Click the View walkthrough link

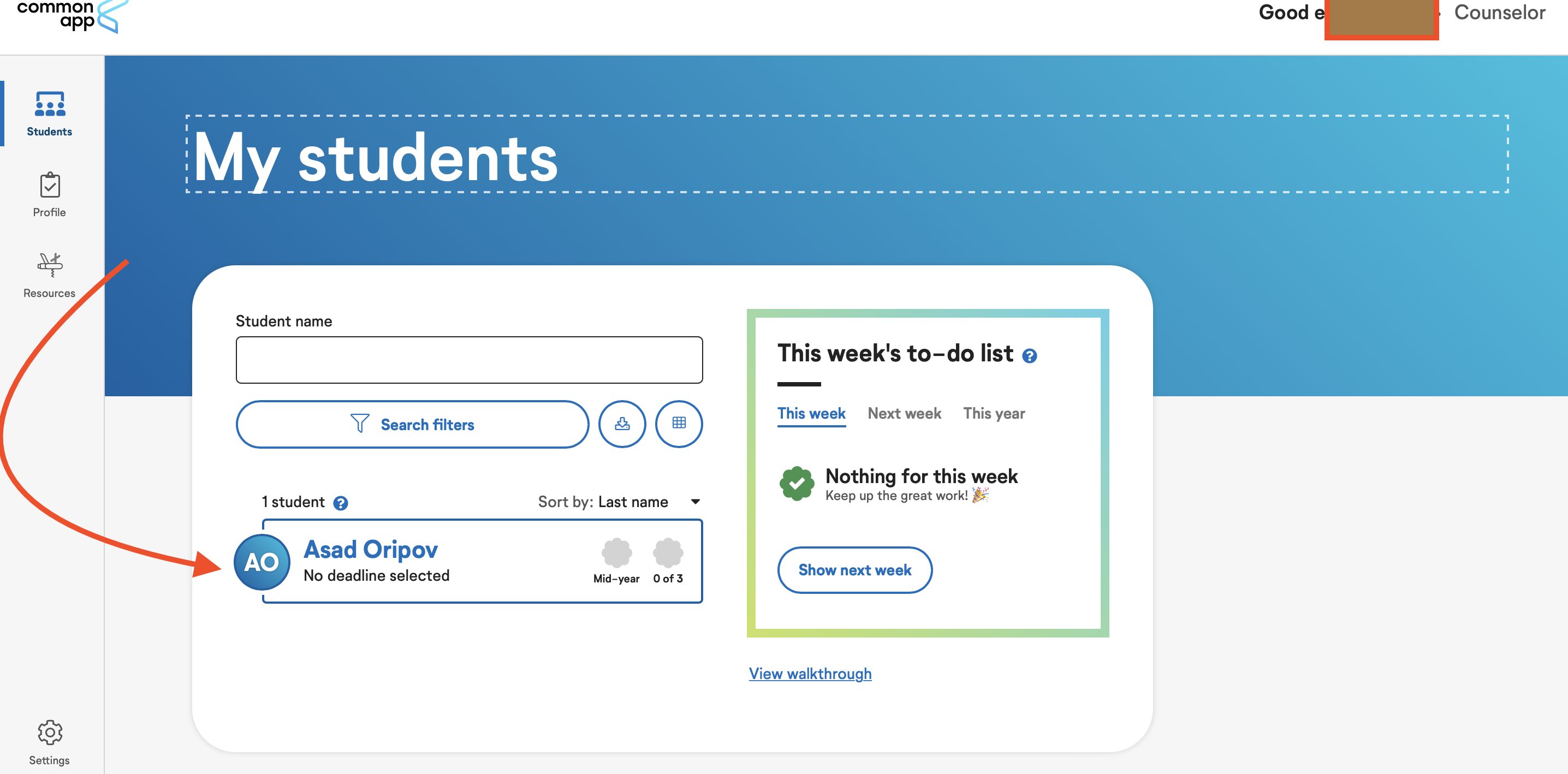tap(810, 673)
